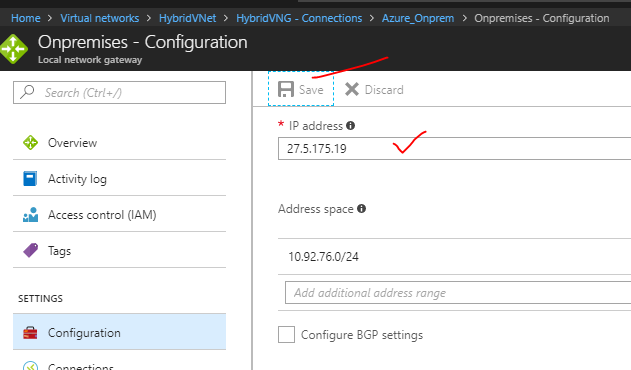This screenshot has width=631, height=370.
Task: Click the Local network gateway green icon
Action: [x=14, y=49]
